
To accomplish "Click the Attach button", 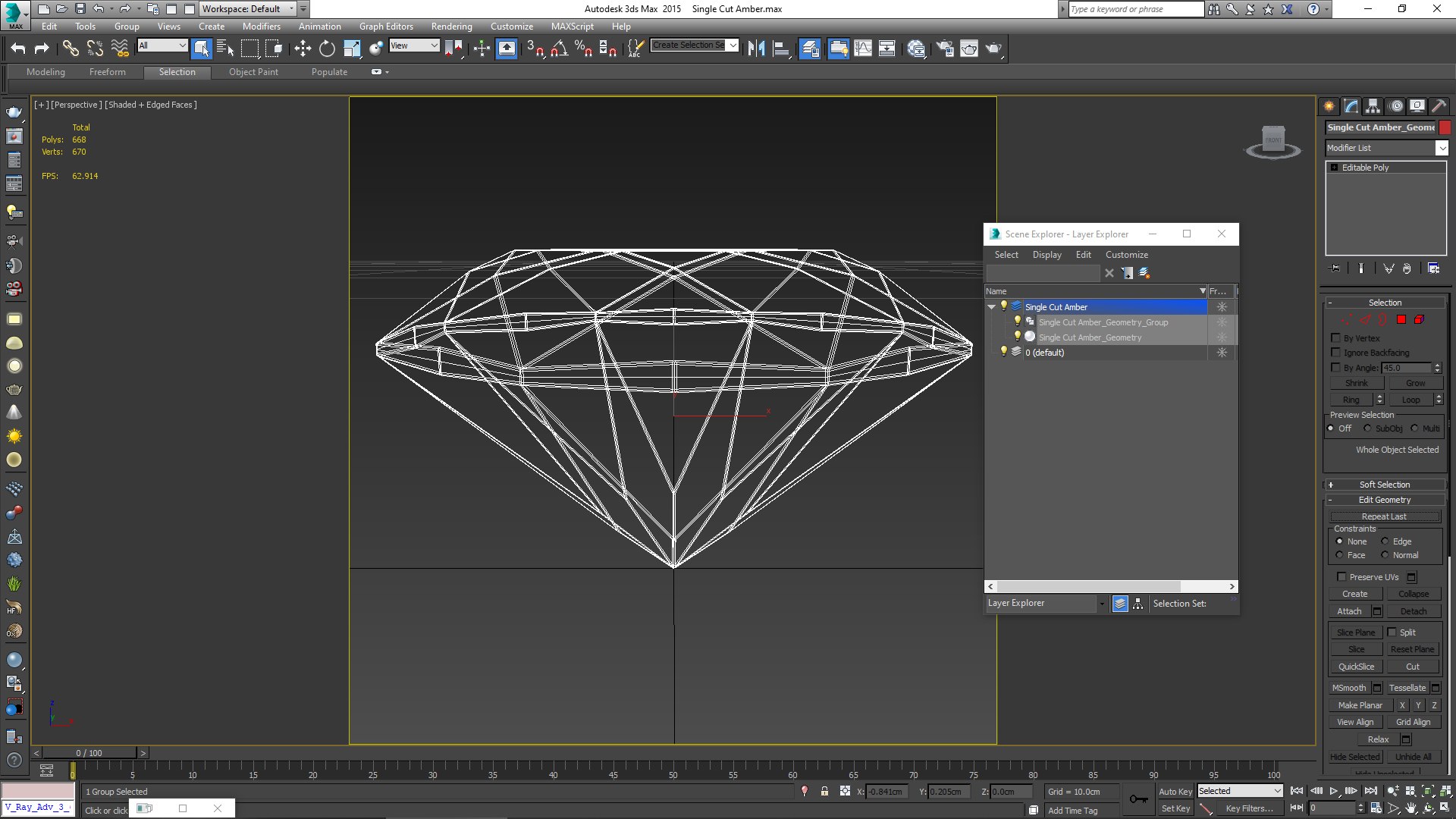I will click(x=1349, y=611).
